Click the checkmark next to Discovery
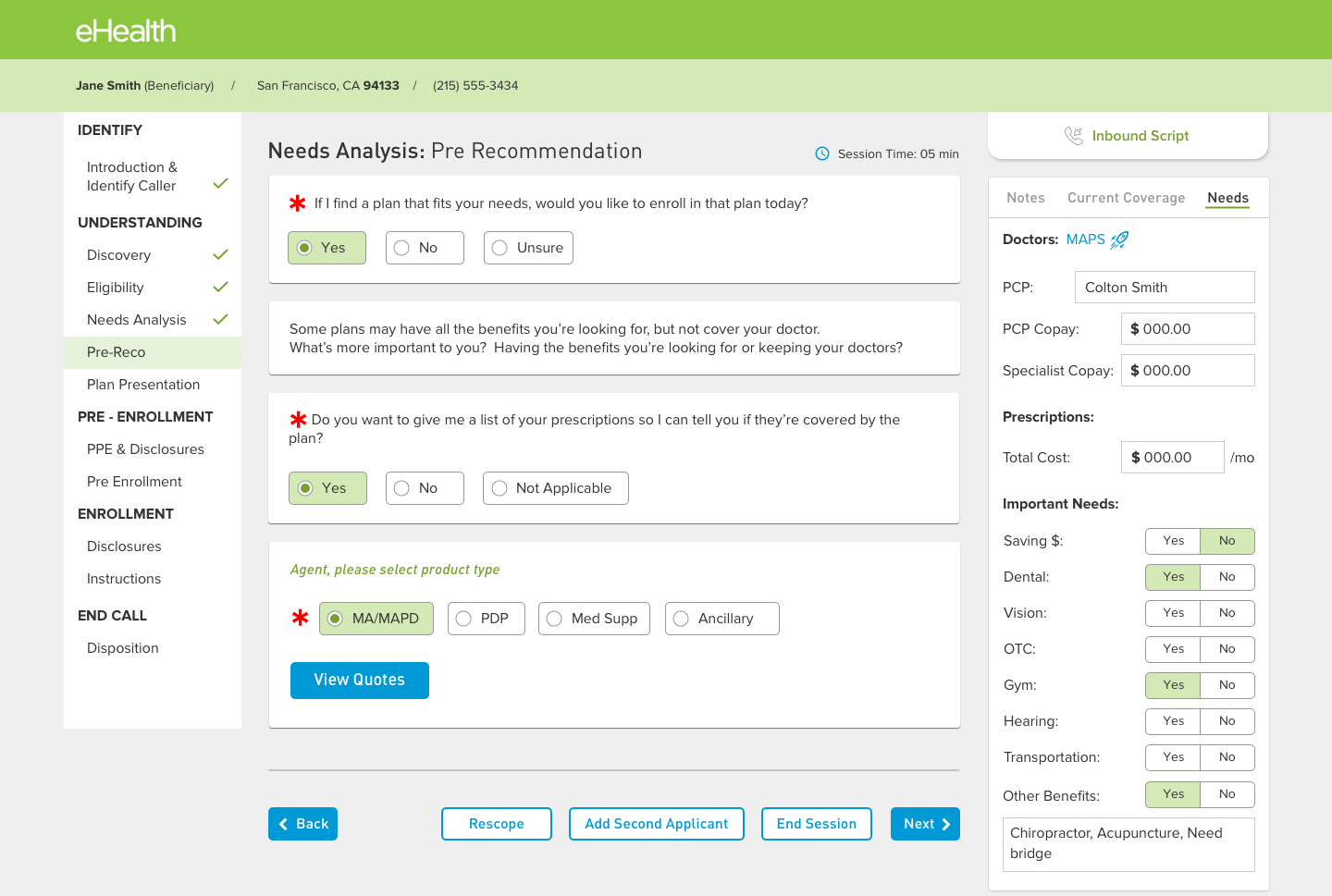The image size is (1332, 896). coord(220,254)
